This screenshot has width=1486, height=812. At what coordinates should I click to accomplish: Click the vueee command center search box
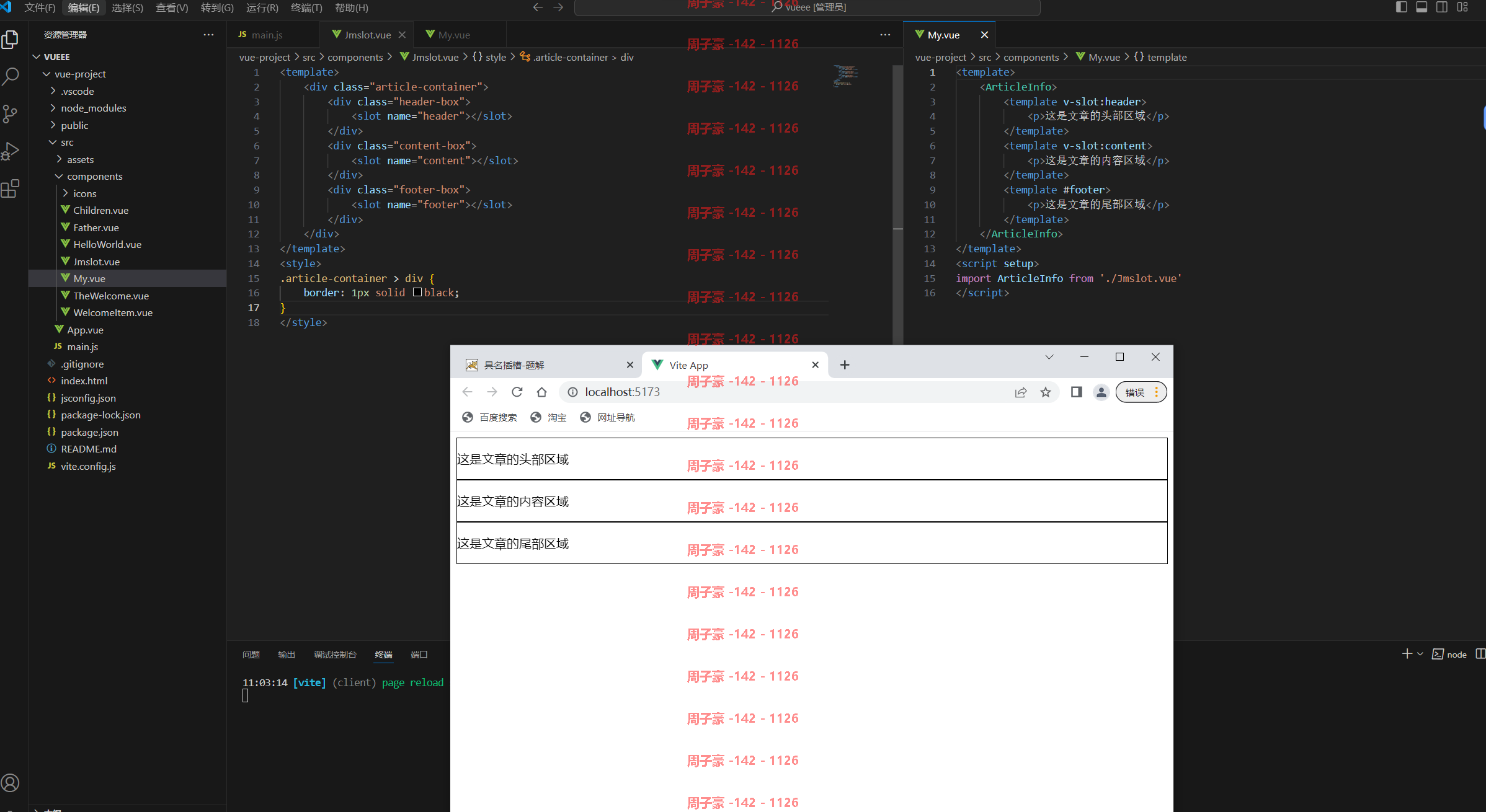coord(808,7)
